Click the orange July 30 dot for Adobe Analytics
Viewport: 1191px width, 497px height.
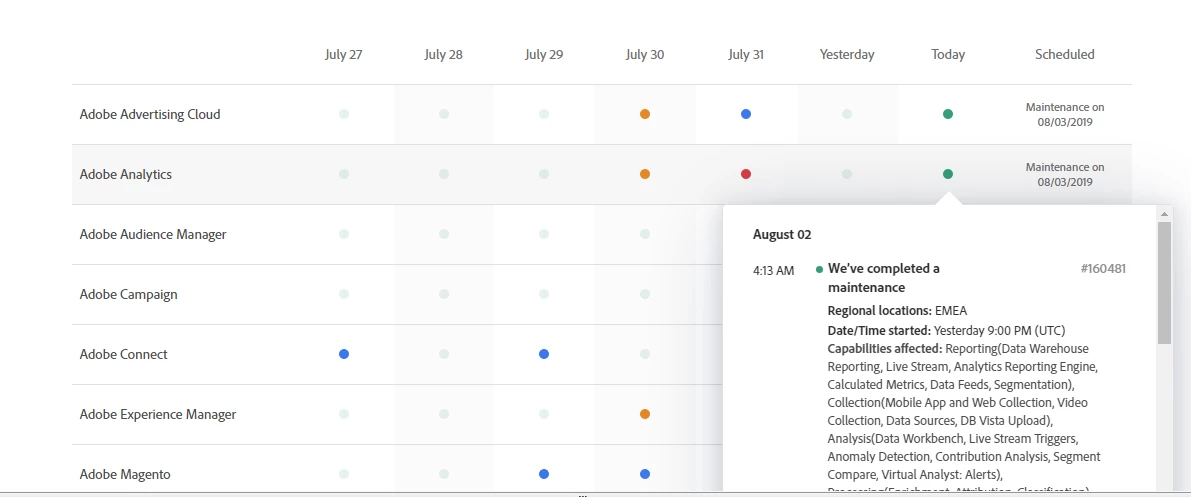coord(645,174)
